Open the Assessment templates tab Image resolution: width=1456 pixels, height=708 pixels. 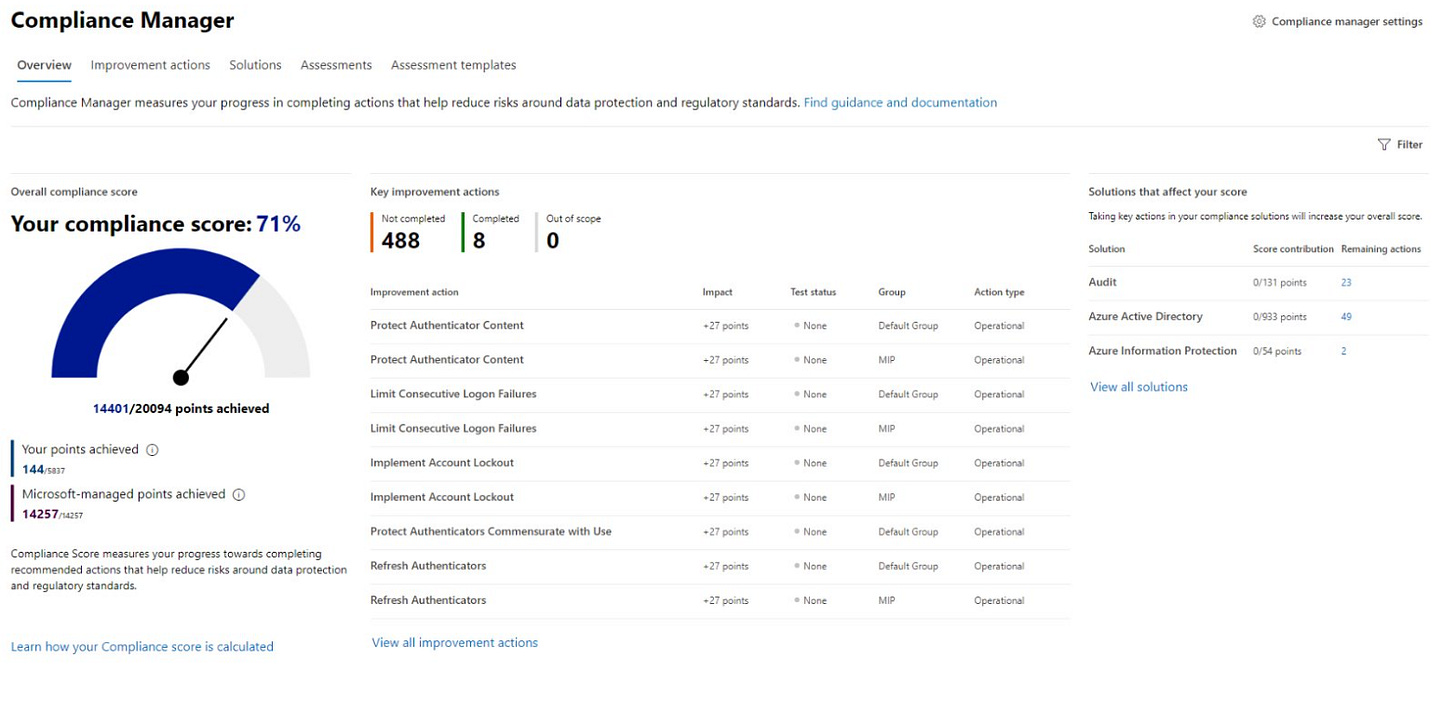(x=453, y=64)
